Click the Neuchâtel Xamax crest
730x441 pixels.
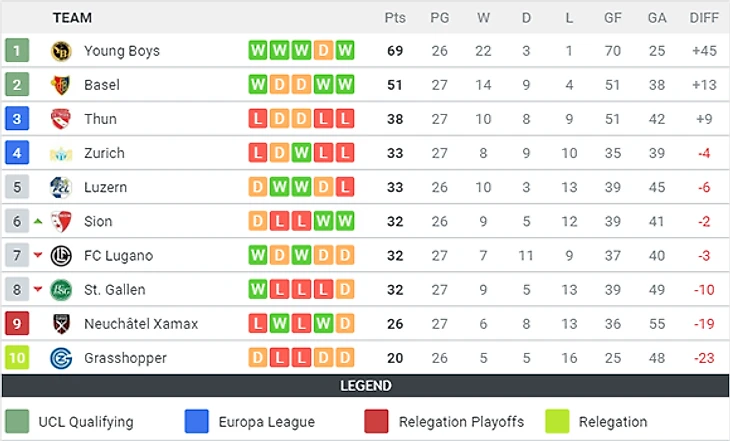tap(61, 324)
